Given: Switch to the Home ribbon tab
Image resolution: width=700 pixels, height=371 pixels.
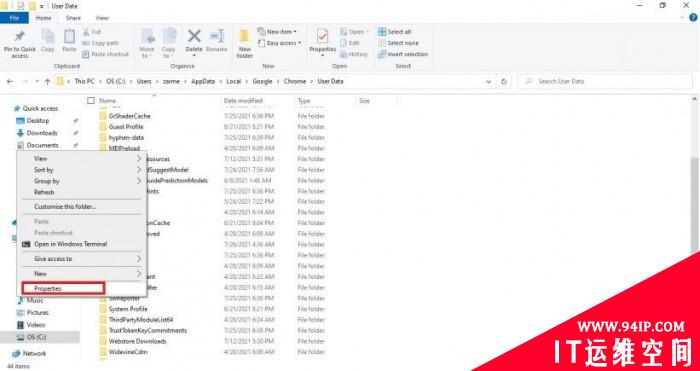Looking at the screenshot, I should [x=43, y=18].
